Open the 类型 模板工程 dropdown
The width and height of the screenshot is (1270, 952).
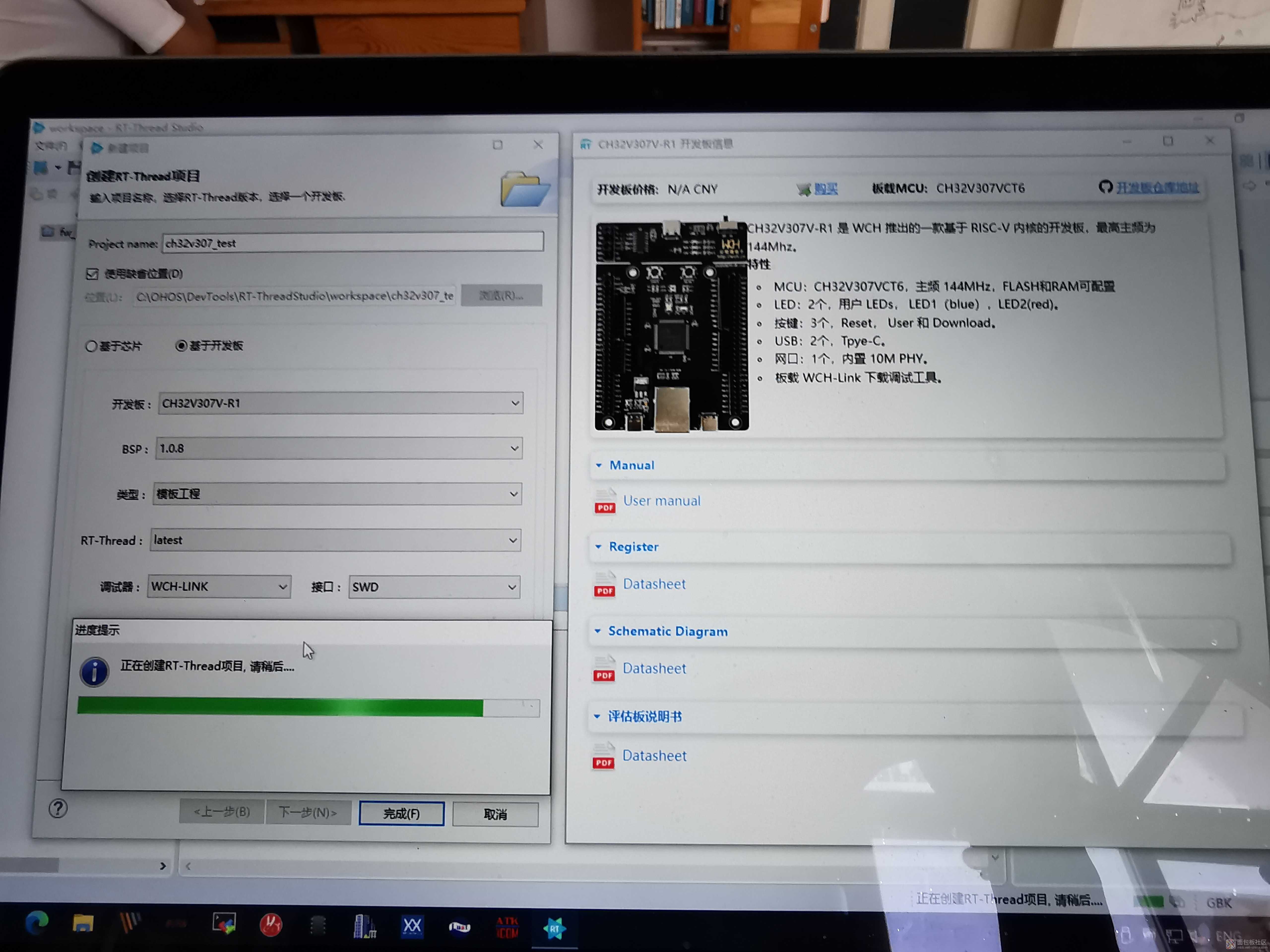(x=337, y=494)
